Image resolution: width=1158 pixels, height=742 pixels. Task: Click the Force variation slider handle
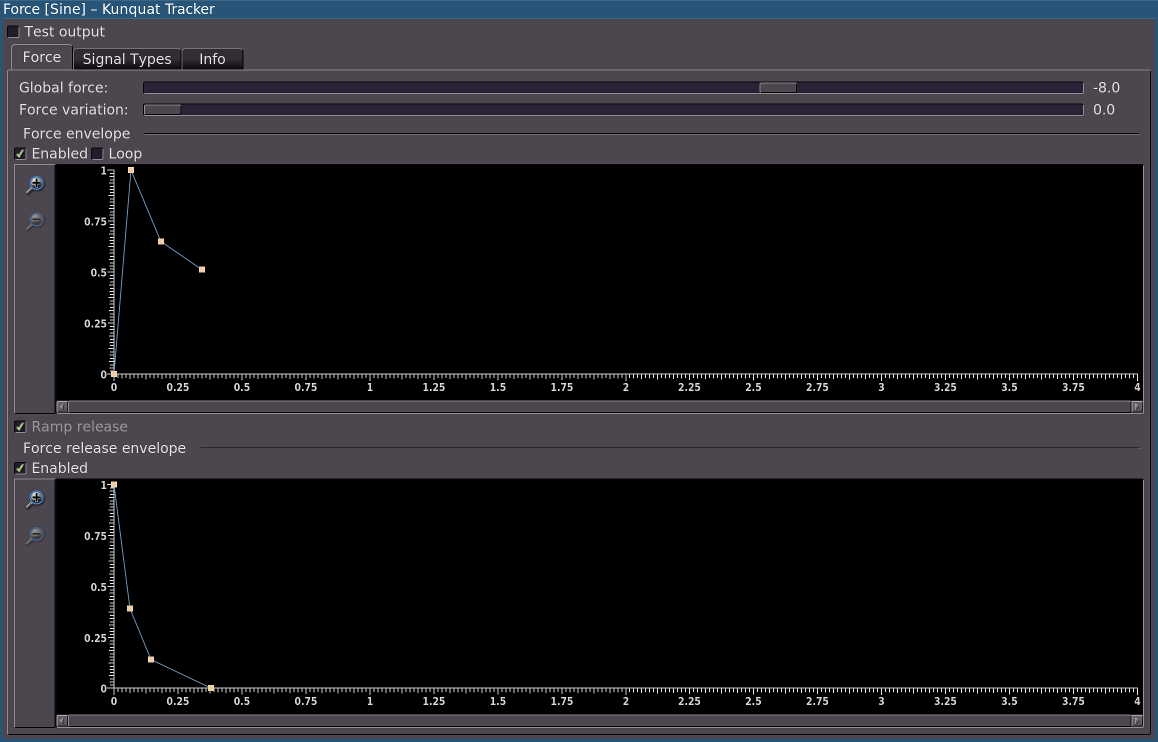point(162,110)
